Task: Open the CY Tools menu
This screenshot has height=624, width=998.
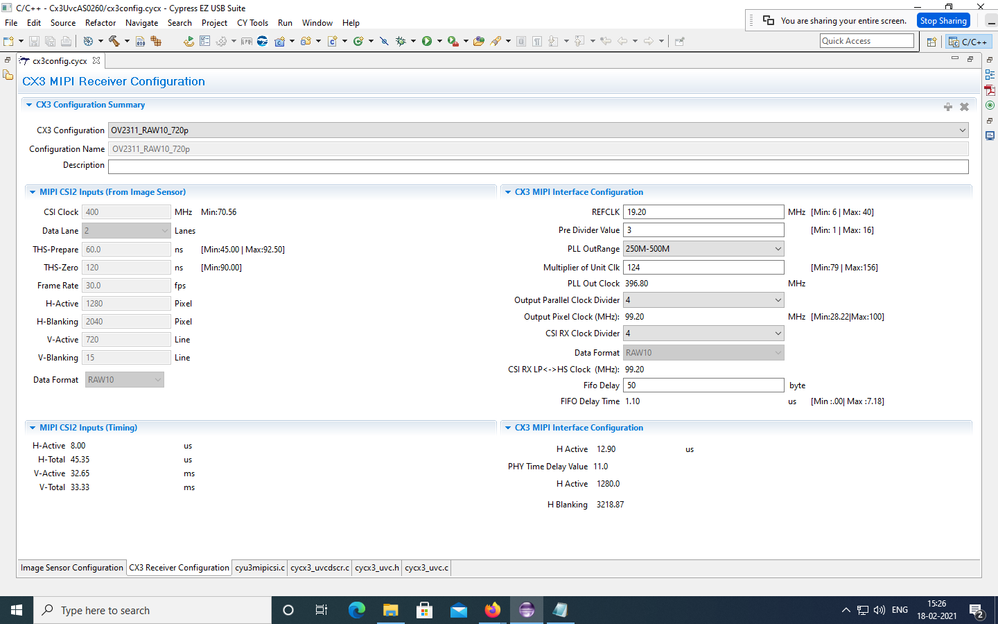Action: pyautogui.click(x=252, y=22)
